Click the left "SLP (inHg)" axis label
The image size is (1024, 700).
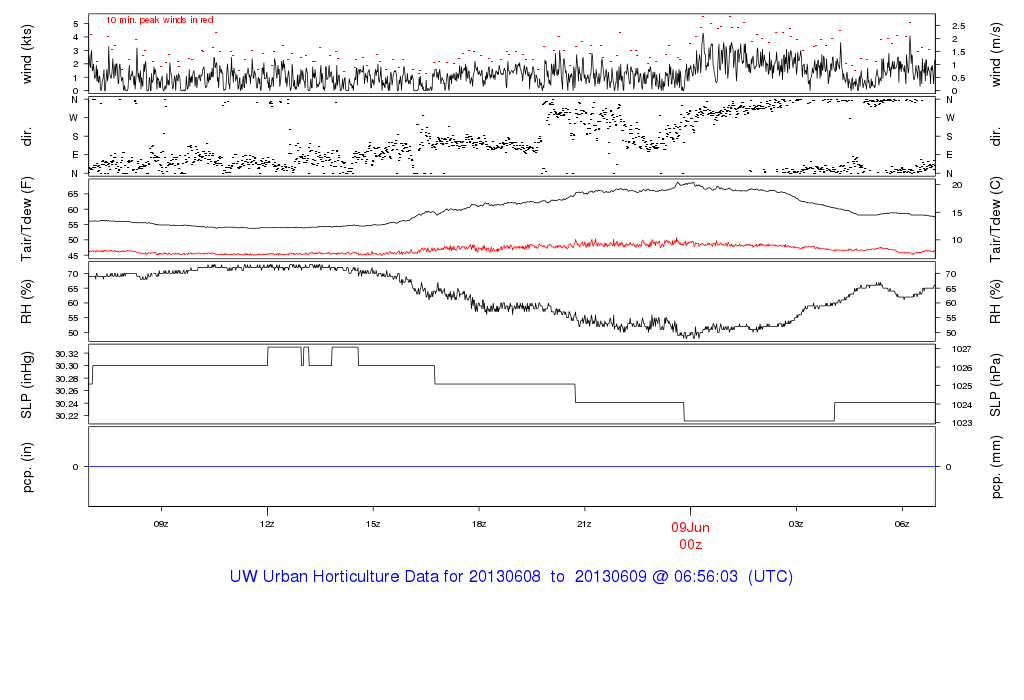pos(27,384)
